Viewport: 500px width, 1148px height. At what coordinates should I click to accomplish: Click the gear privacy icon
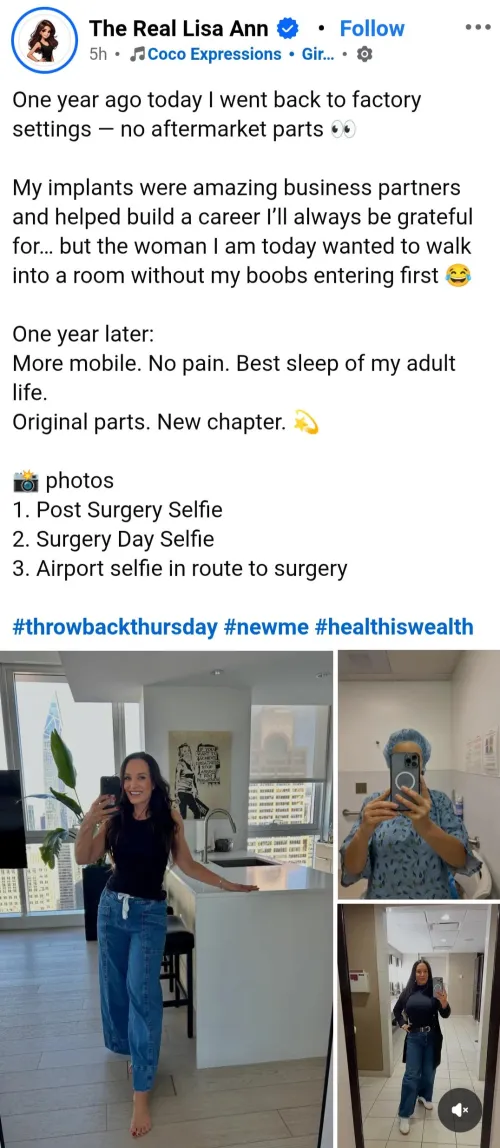click(x=364, y=55)
